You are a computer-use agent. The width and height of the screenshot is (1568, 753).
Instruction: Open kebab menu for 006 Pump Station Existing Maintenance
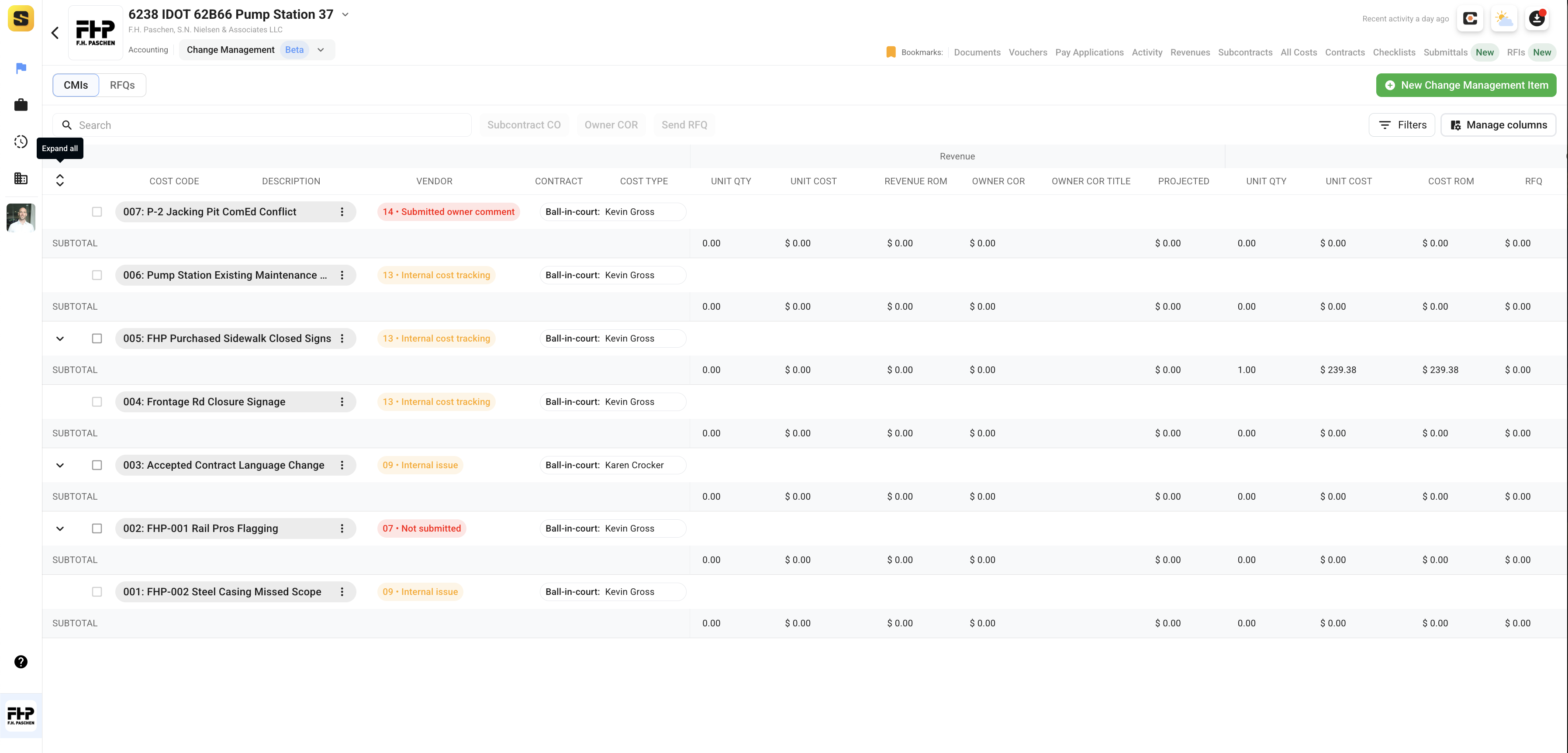tap(342, 275)
